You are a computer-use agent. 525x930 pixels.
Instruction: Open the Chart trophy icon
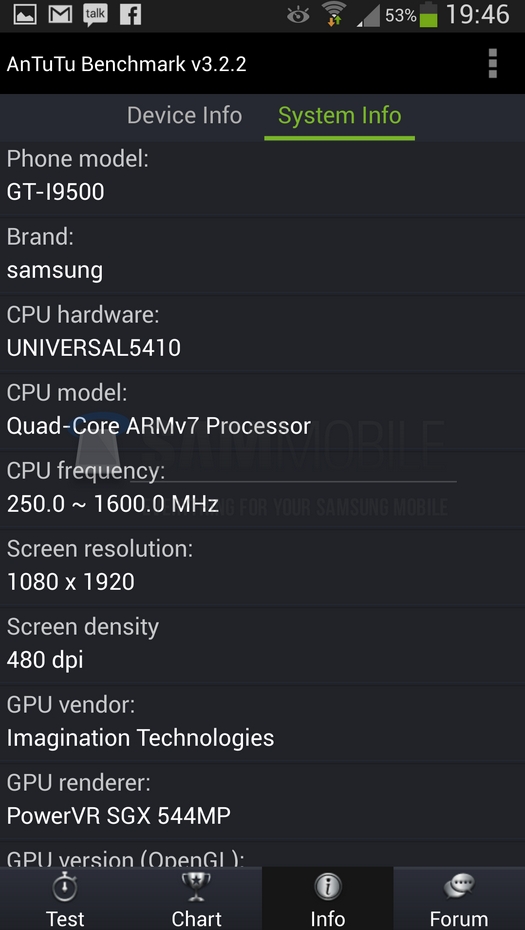(196, 887)
